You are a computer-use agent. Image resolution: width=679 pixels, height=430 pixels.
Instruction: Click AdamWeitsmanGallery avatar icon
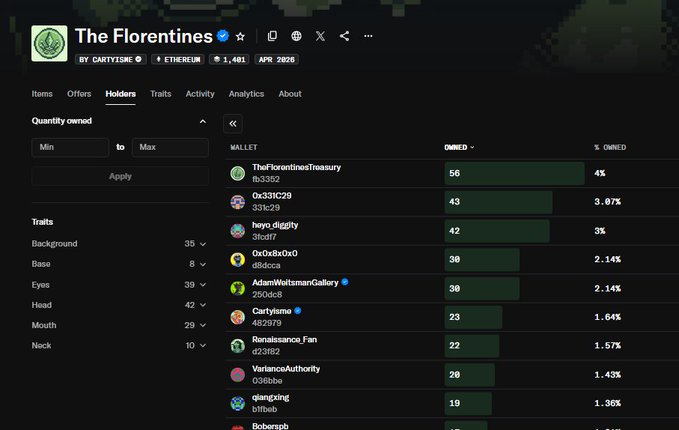tap(238, 288)
